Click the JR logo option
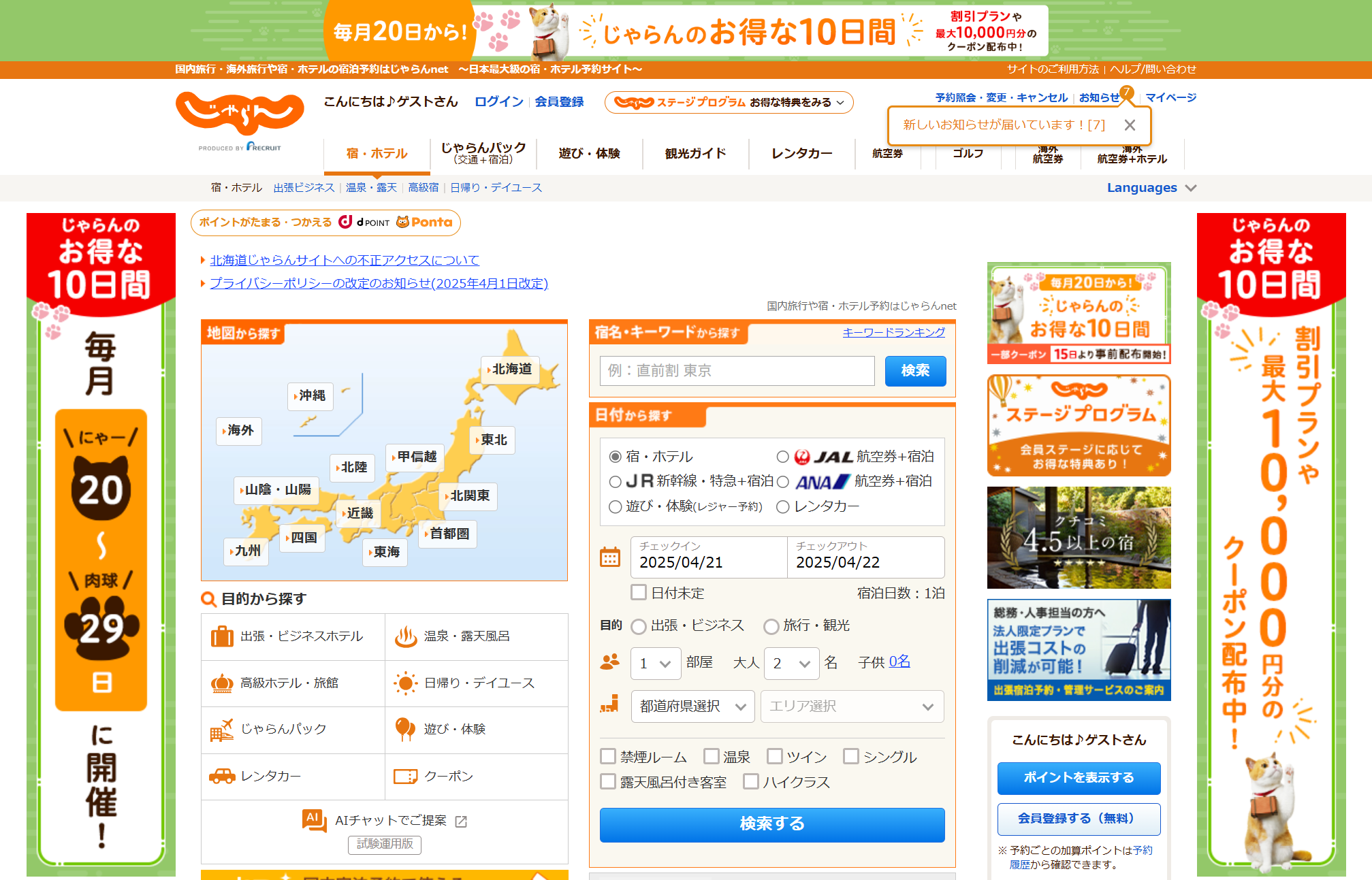The image size is (1372, 880). click(x=639, y=481)
